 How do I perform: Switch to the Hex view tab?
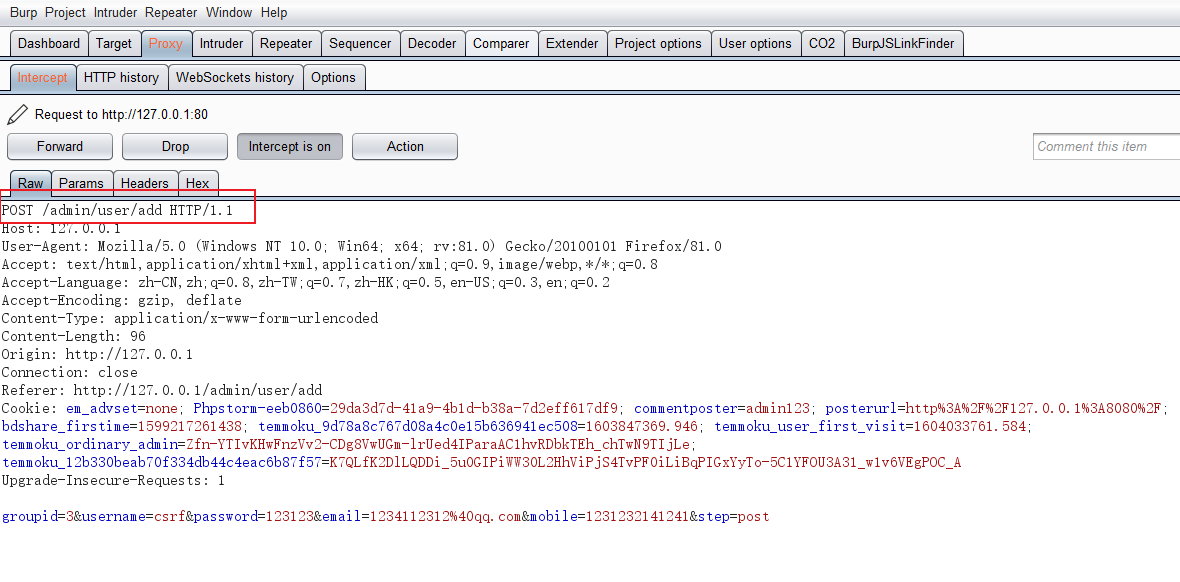(x=197, y=183)
